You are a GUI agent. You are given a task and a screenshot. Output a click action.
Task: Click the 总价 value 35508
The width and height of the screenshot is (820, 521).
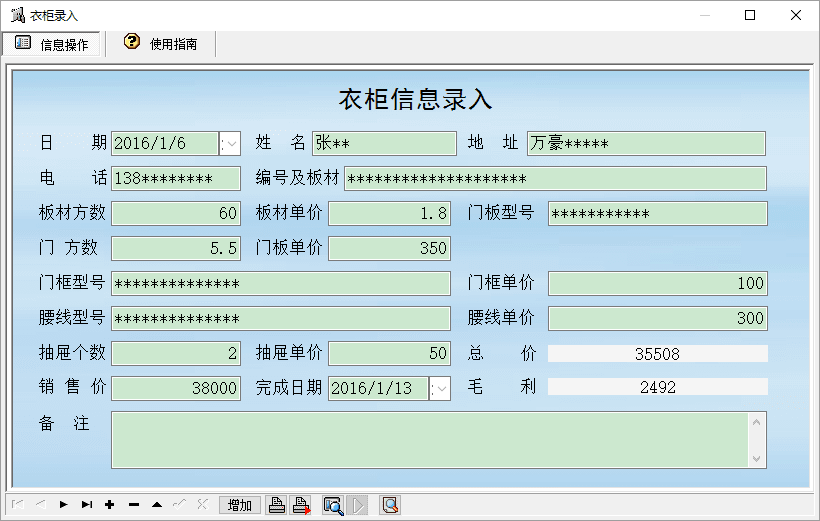point(657,354)
